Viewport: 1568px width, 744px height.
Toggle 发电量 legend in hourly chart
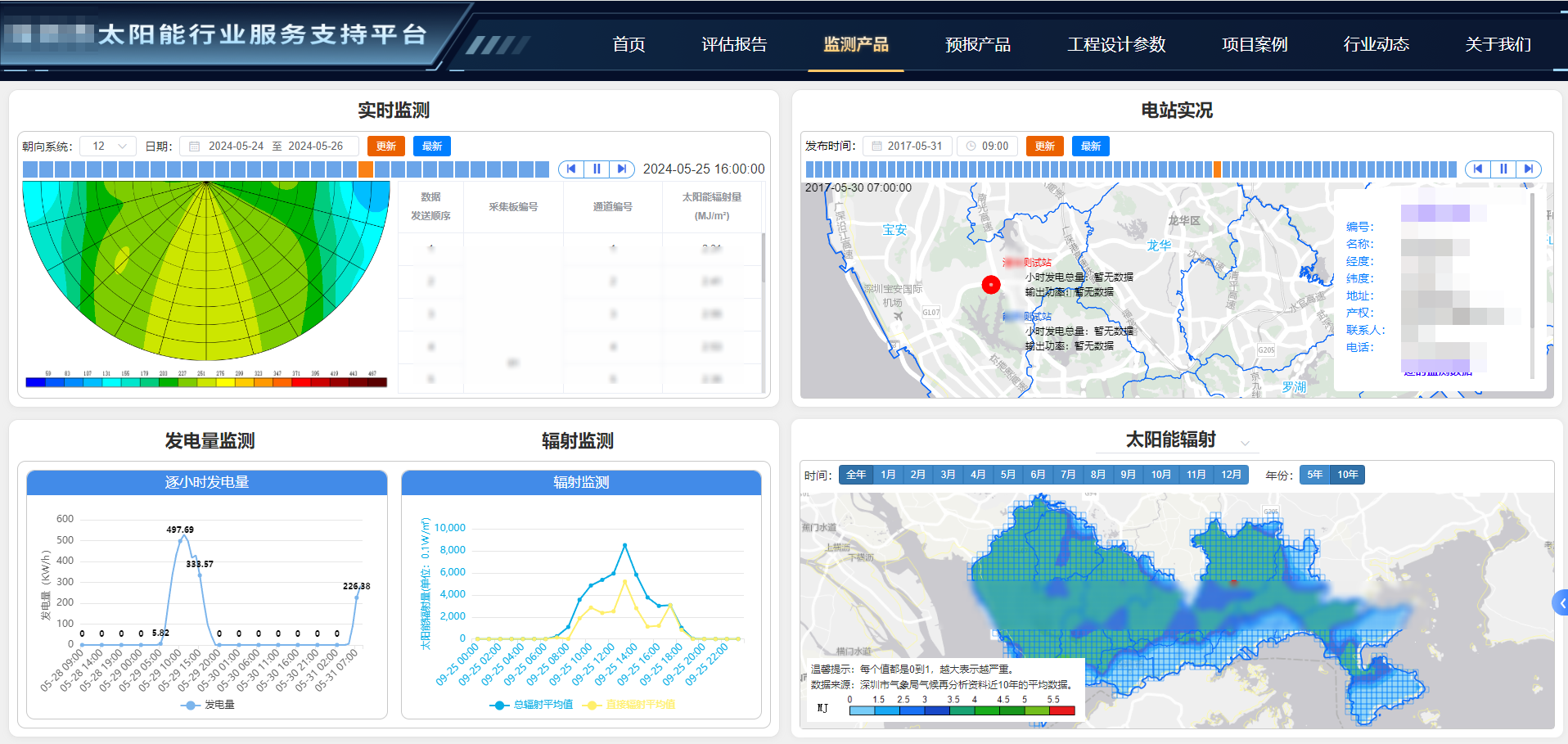click(208, 705)
